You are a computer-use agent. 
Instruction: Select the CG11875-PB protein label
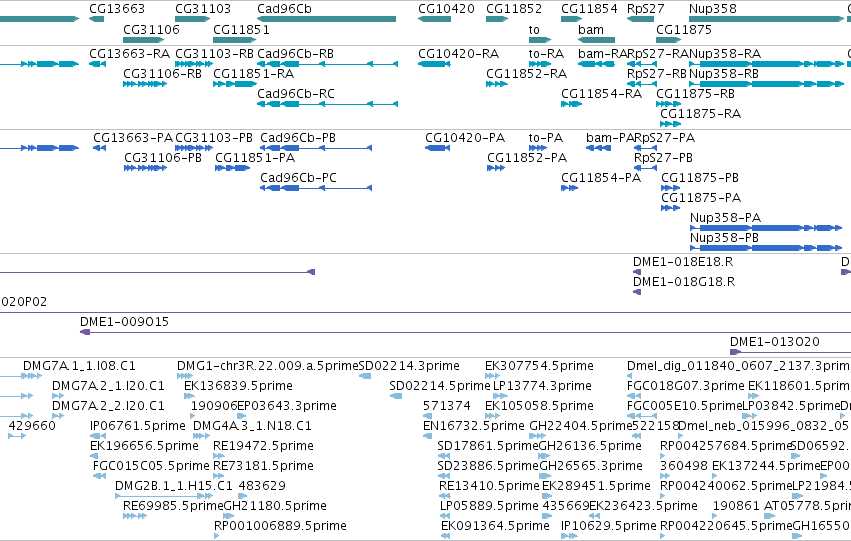700,178
